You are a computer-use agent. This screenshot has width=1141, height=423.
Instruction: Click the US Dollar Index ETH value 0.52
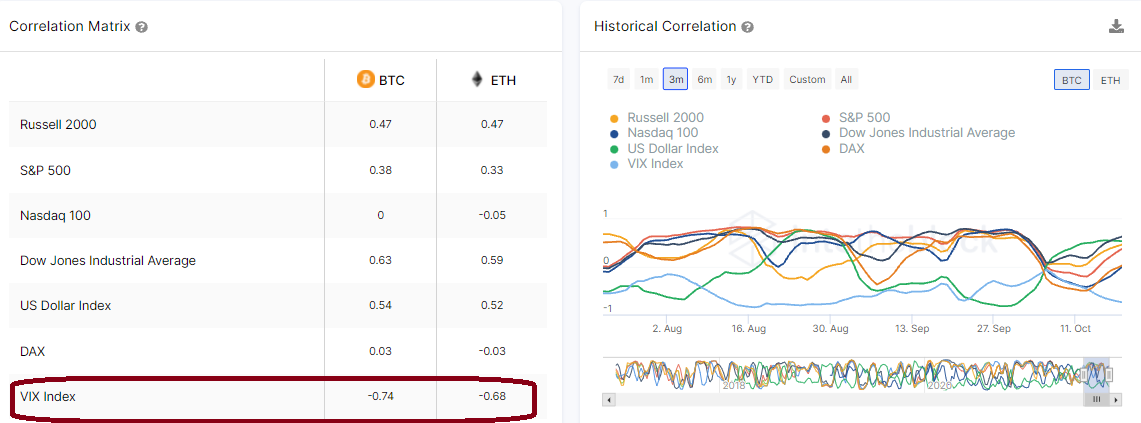pyautogui.click(x=491, y=306)
